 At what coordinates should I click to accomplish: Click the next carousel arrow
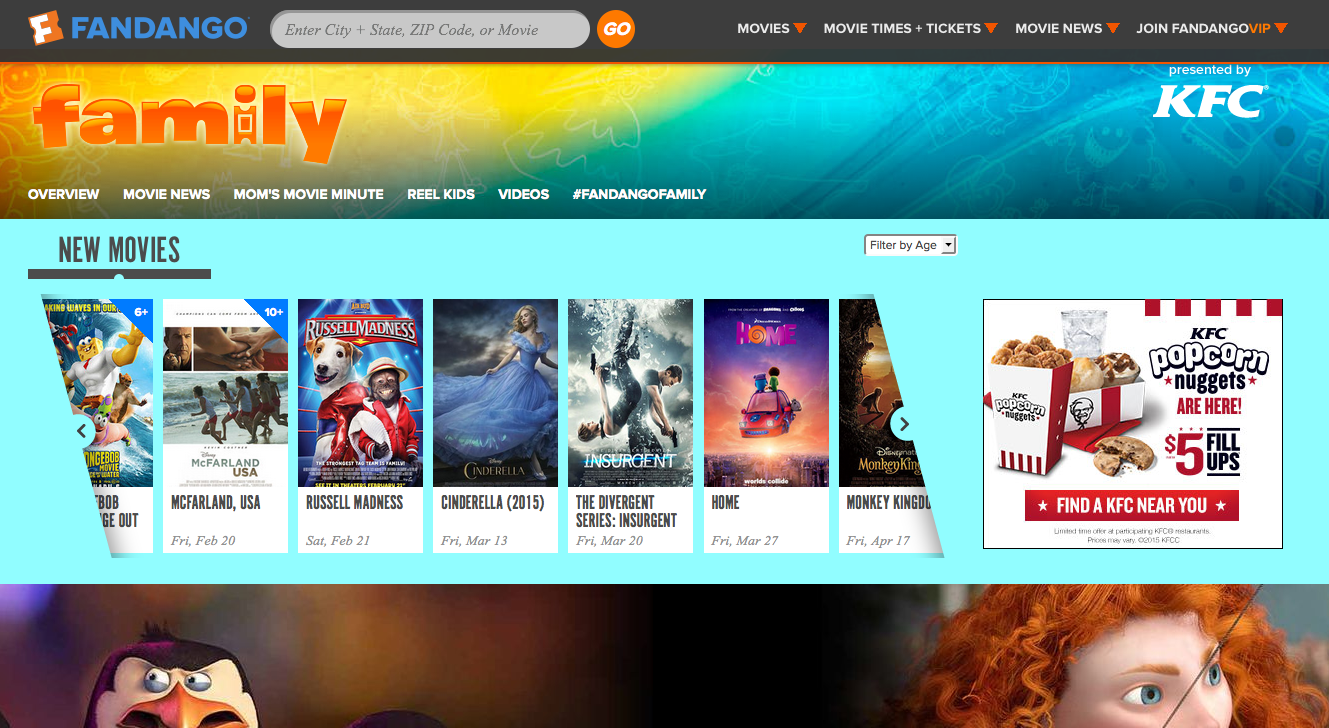(903, 424)
